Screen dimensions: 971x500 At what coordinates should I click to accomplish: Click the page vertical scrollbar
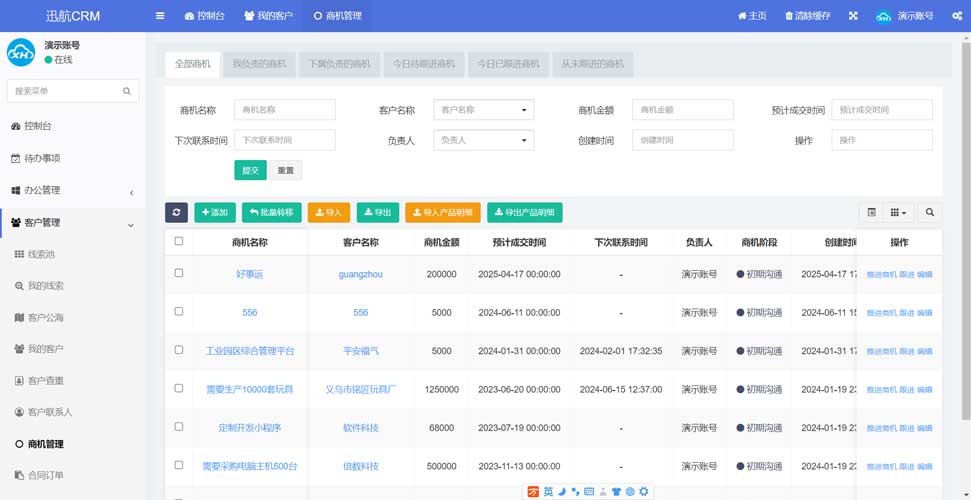point(967,229)
